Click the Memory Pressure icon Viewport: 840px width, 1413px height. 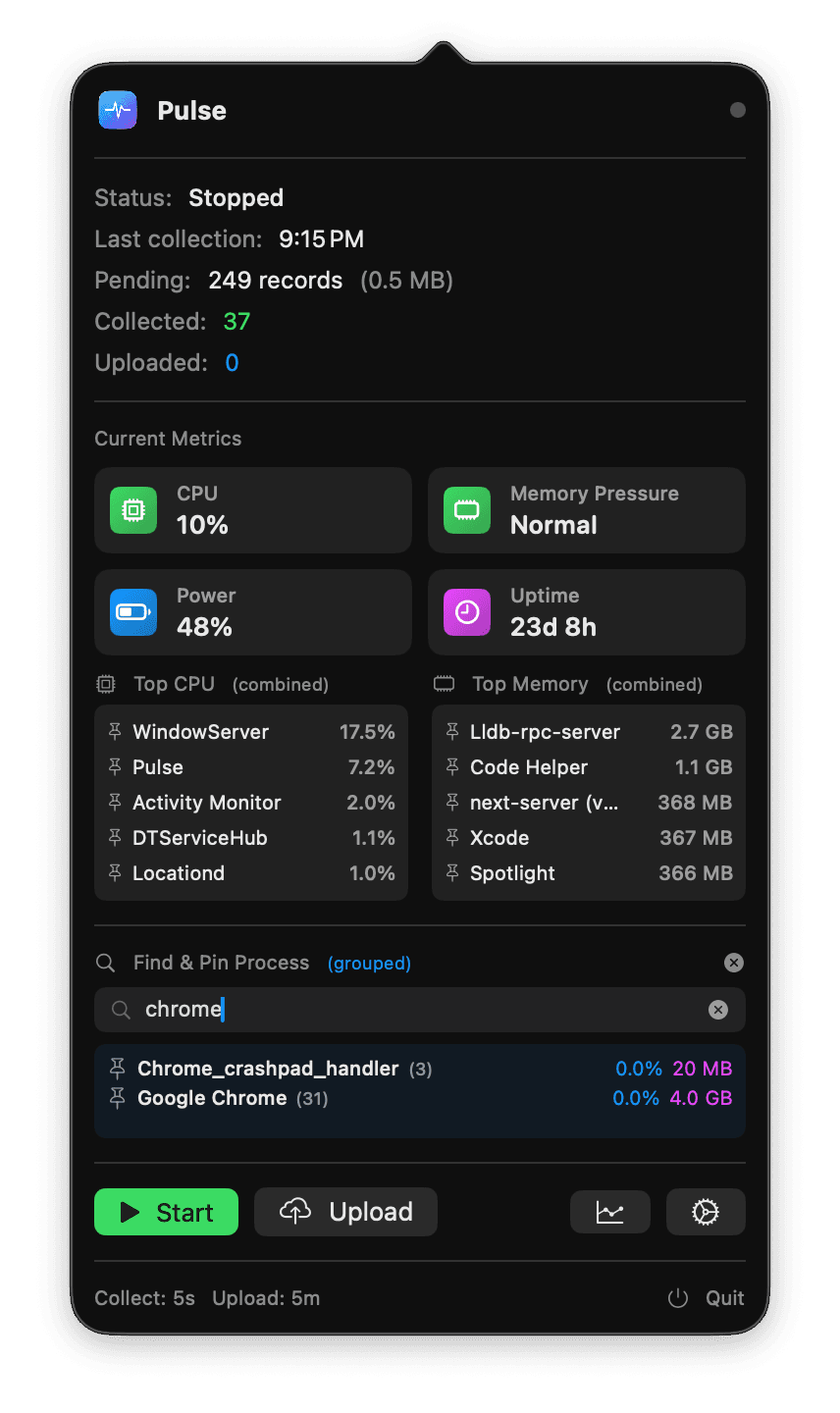pos(466,510)
